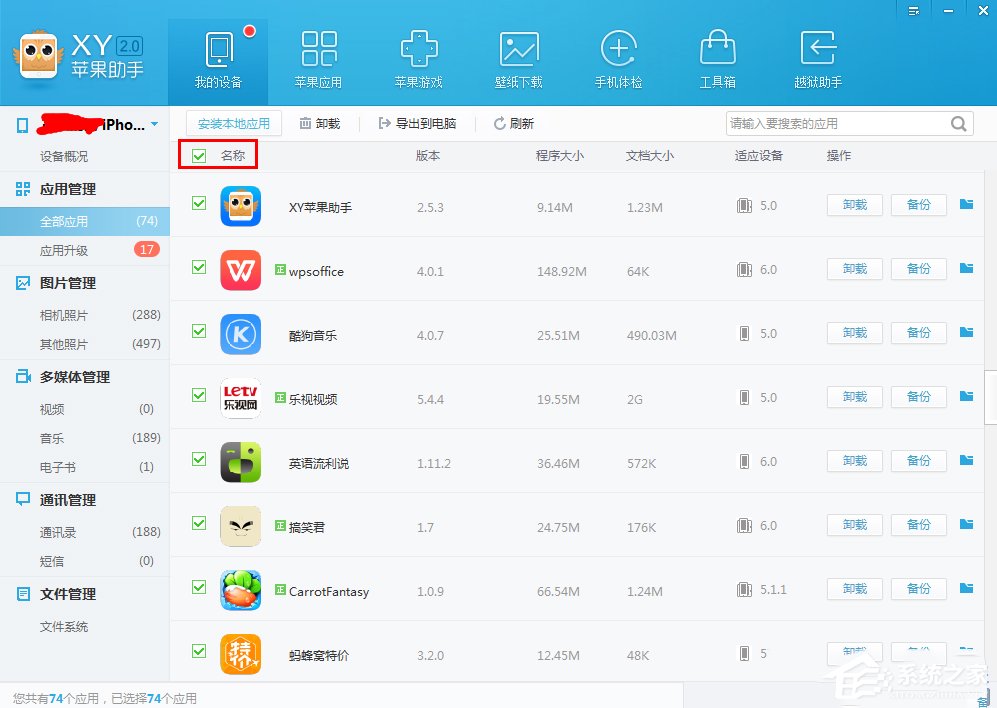Open the folder icon for 乐视视频

tap(965, 396)
